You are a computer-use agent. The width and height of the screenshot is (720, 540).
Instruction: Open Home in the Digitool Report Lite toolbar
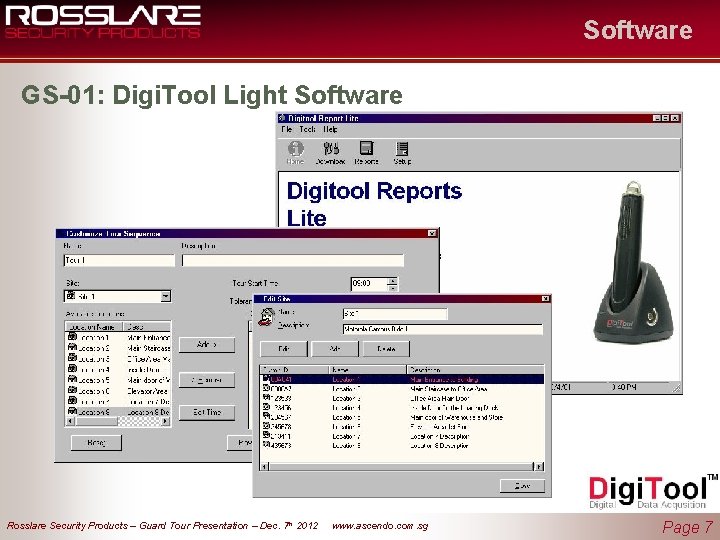coord(295,153)
